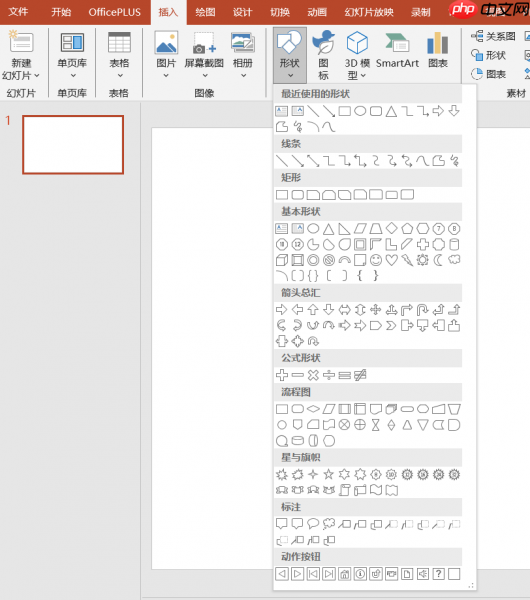
Task: Pick the oval speech bubble in 标注
Action: 313,524
